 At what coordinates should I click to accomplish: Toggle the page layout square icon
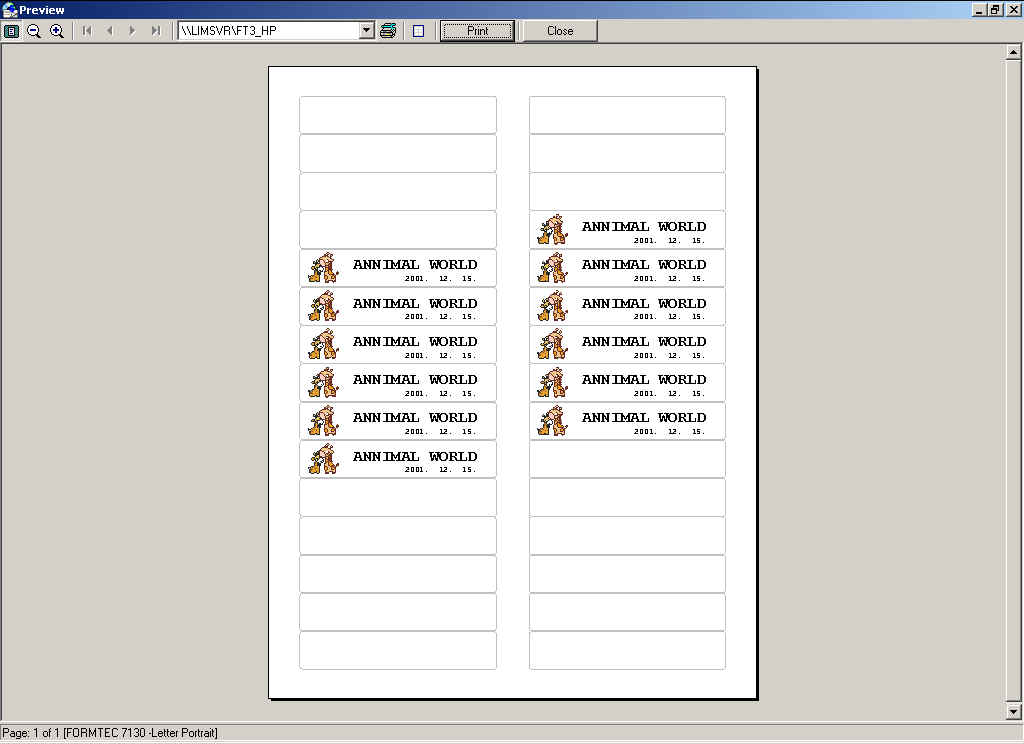(x=418, y=31)
